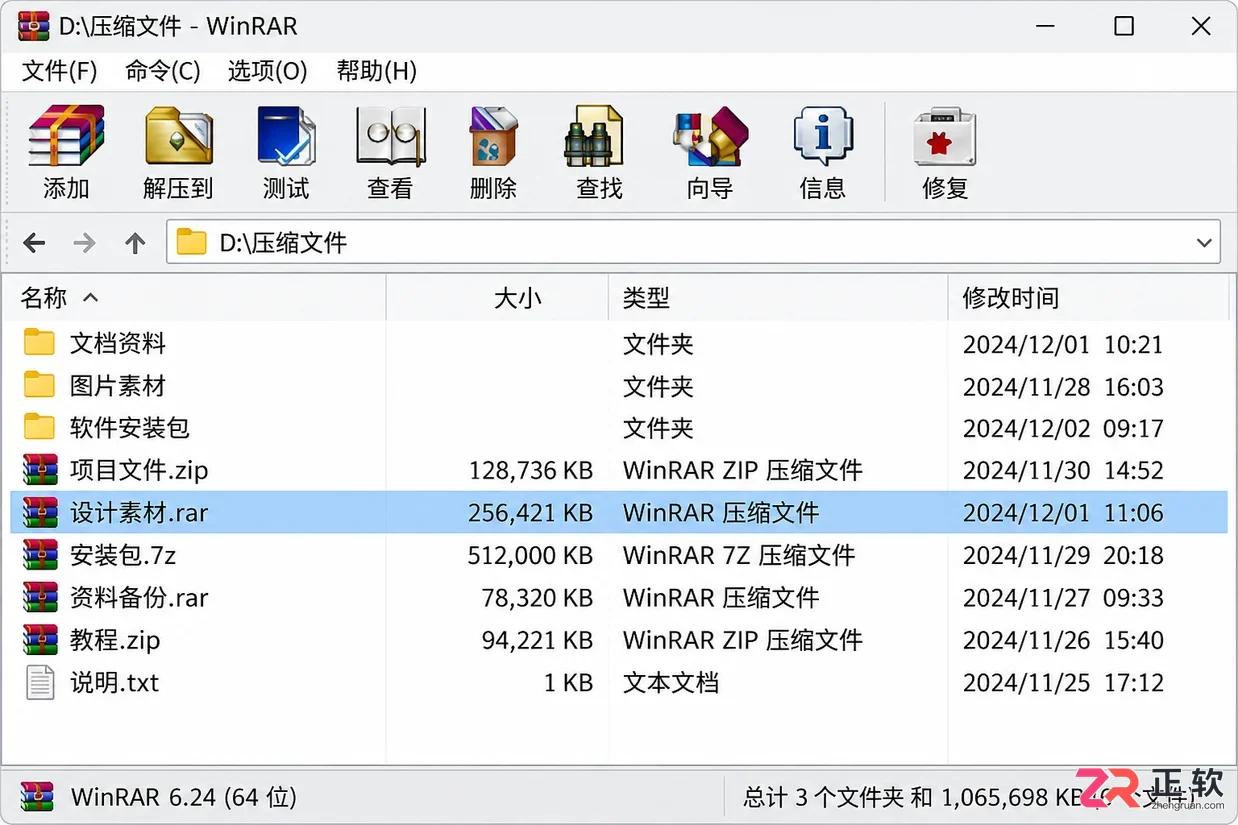Click the type cell WinRAR 7Z 压缩文件
1238x825 pixels.
[x=739, y=555]
